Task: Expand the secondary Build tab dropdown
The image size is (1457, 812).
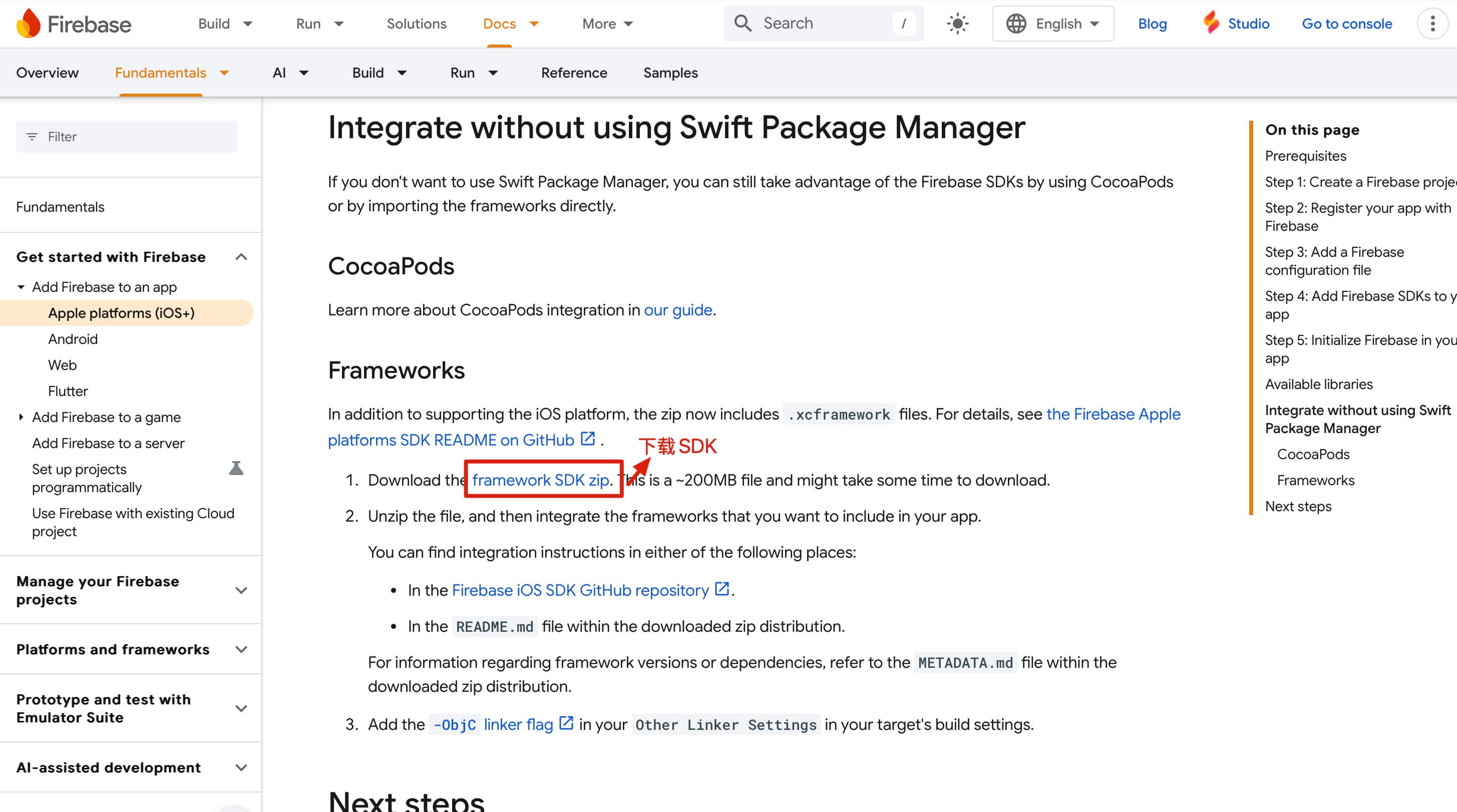Action: (402, 73)
